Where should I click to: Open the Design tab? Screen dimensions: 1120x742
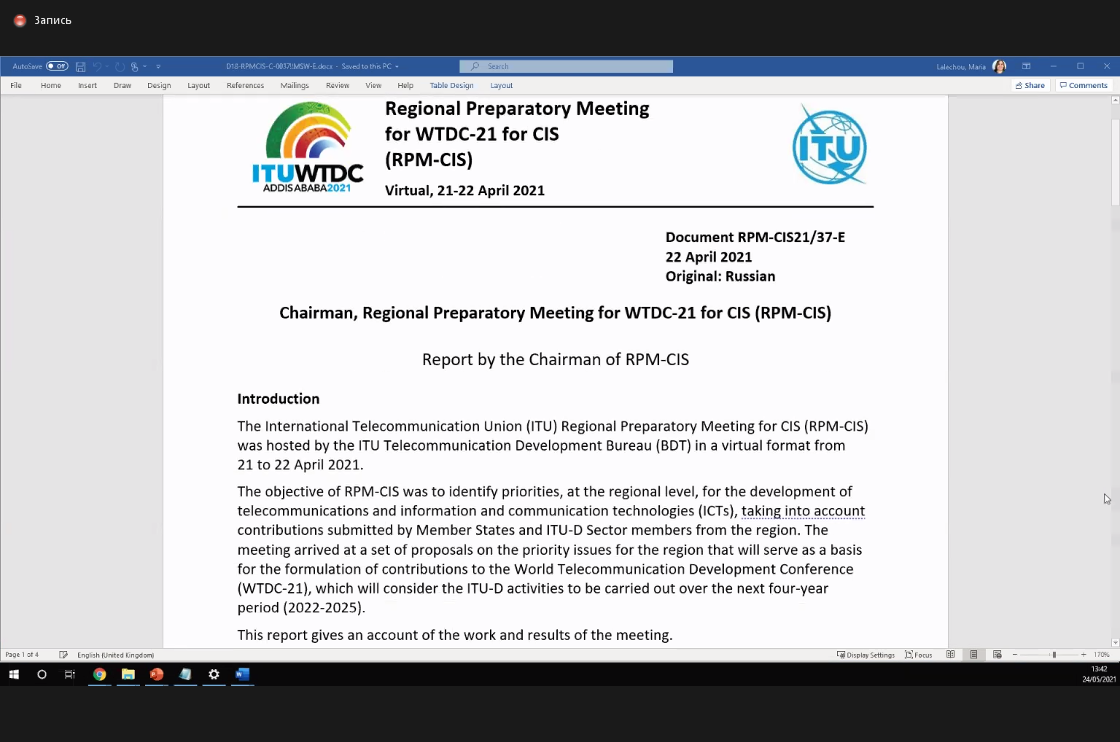click(x=159, y=85)
